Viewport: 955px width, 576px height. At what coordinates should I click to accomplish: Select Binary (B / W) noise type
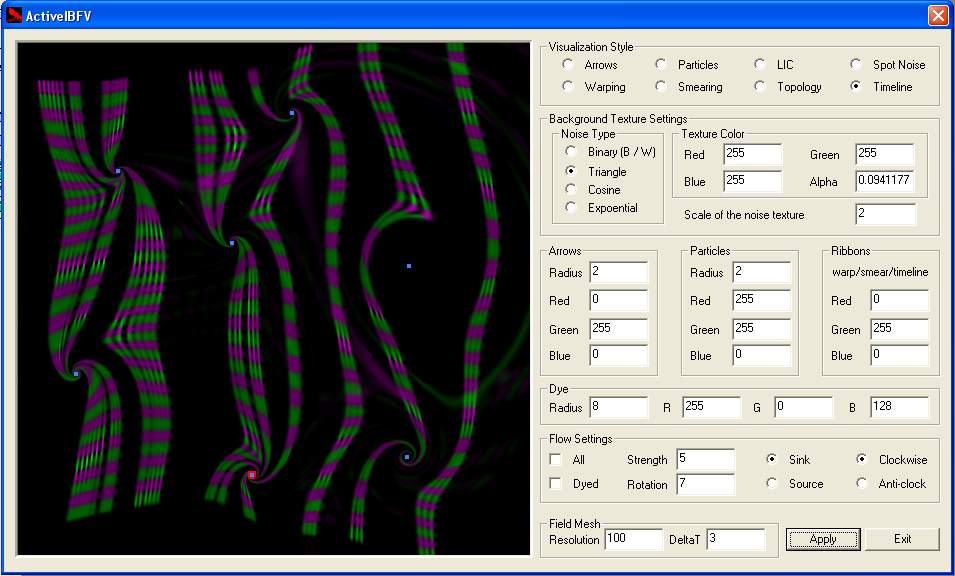click(571, 152)
